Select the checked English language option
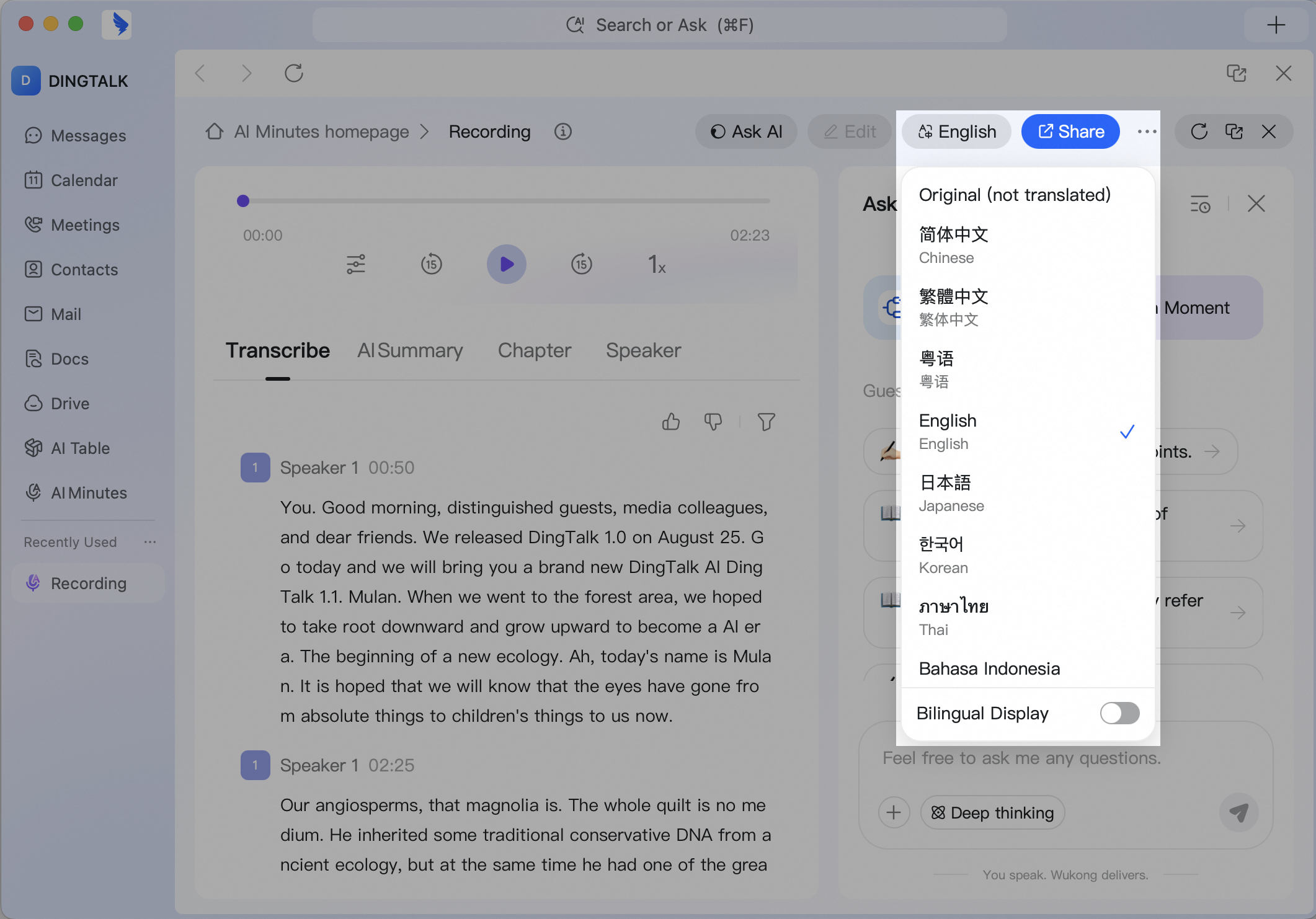The height and width of the screenshot is (919, 1316). point(1028,431)
